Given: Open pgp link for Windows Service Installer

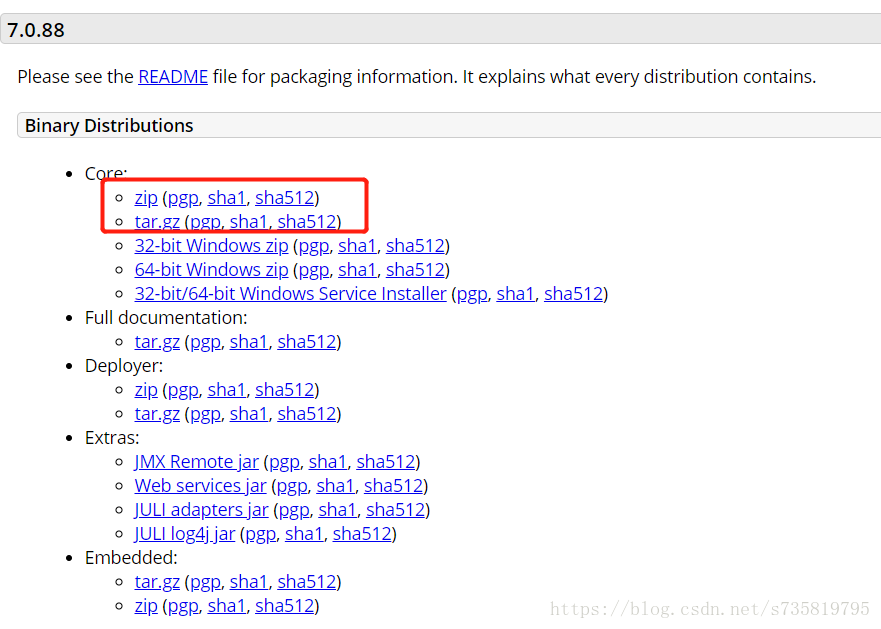Looking at the screenshot, I should pos(472,294).
